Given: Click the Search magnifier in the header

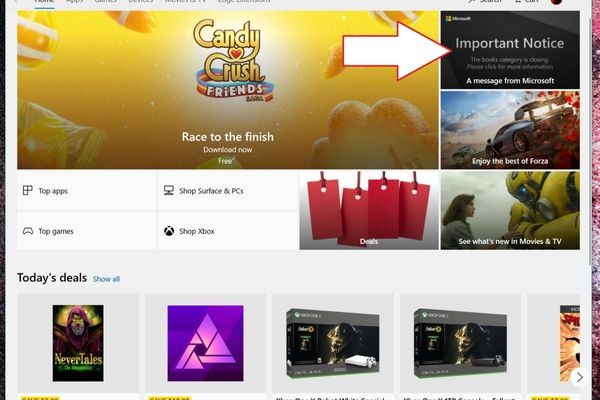Looking at the screenshot, I should point(485,2).
